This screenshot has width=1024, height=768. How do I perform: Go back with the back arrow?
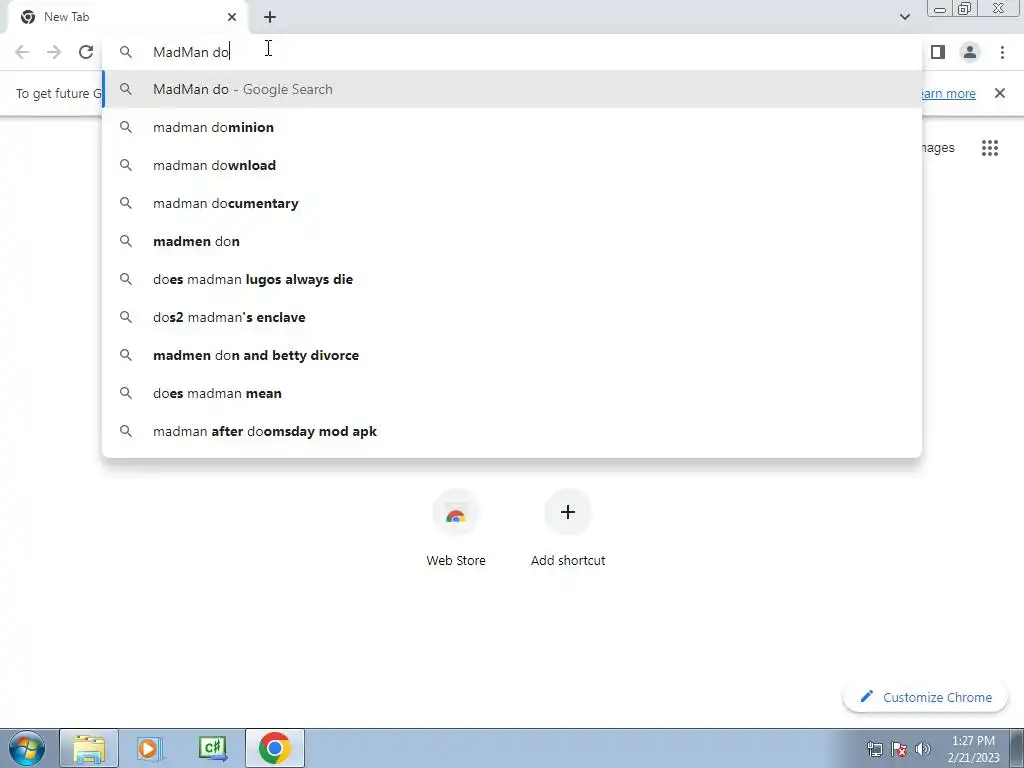click(x=22, y=52)
